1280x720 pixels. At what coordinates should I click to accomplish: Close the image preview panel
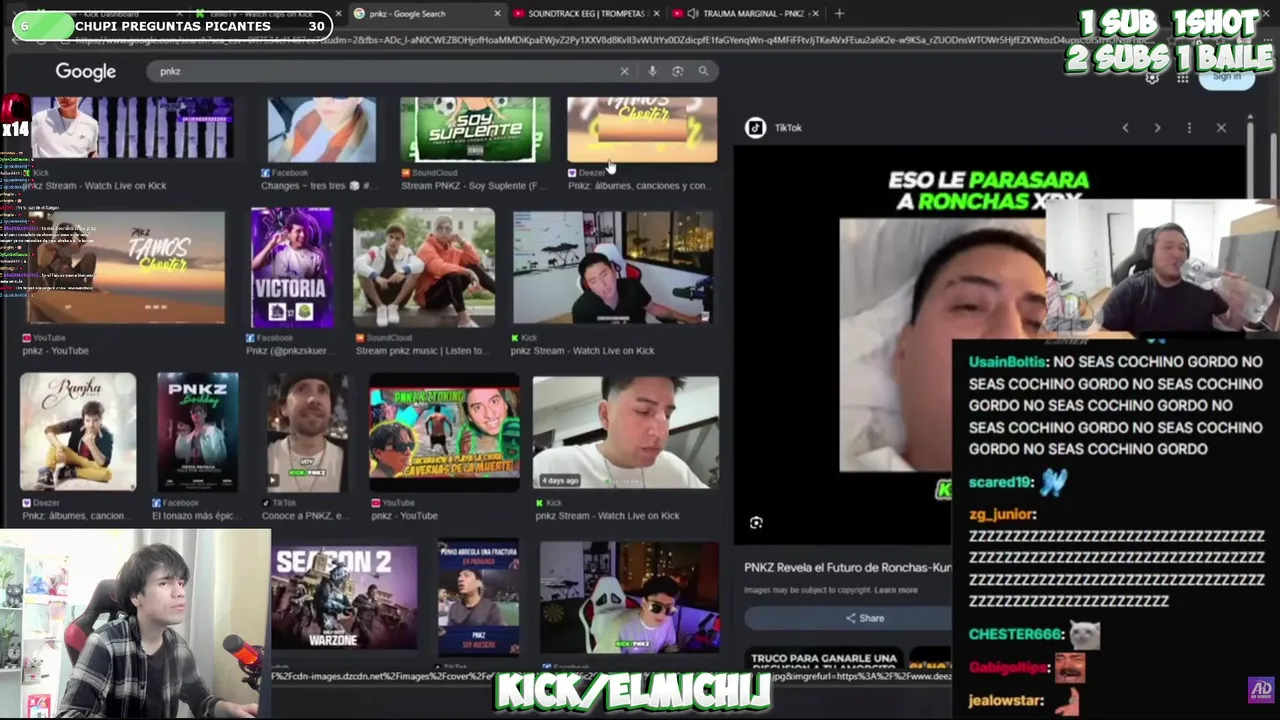1221,128
